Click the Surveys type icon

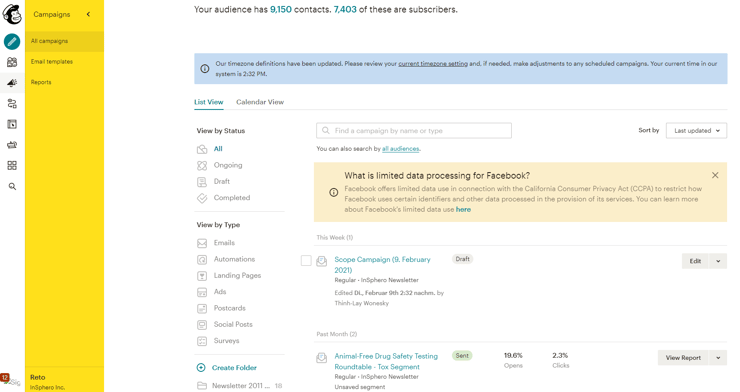click(202, 341)
